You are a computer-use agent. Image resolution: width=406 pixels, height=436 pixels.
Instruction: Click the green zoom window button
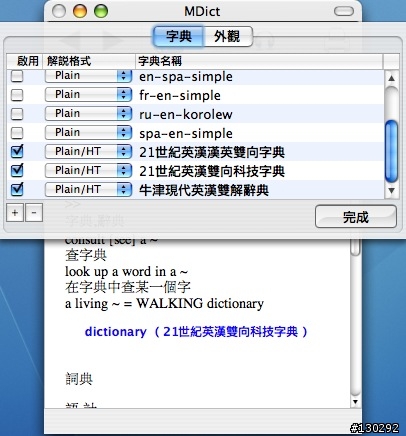click(x=101, y=11)
